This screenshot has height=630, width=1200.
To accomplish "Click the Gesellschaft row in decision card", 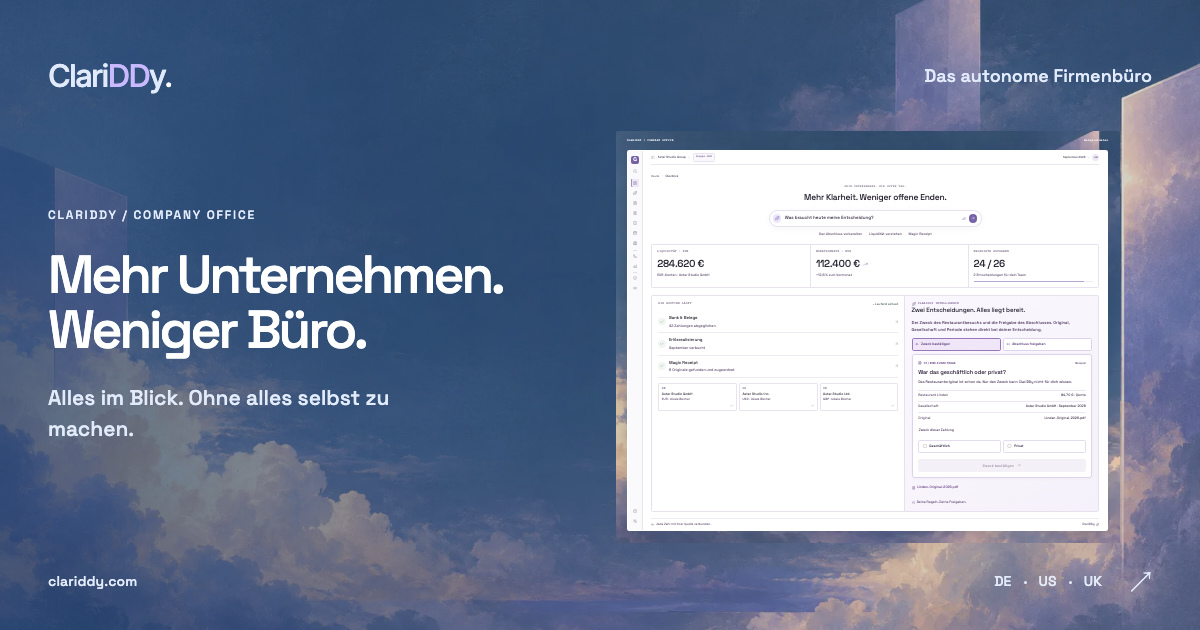I will [1002, 406].
